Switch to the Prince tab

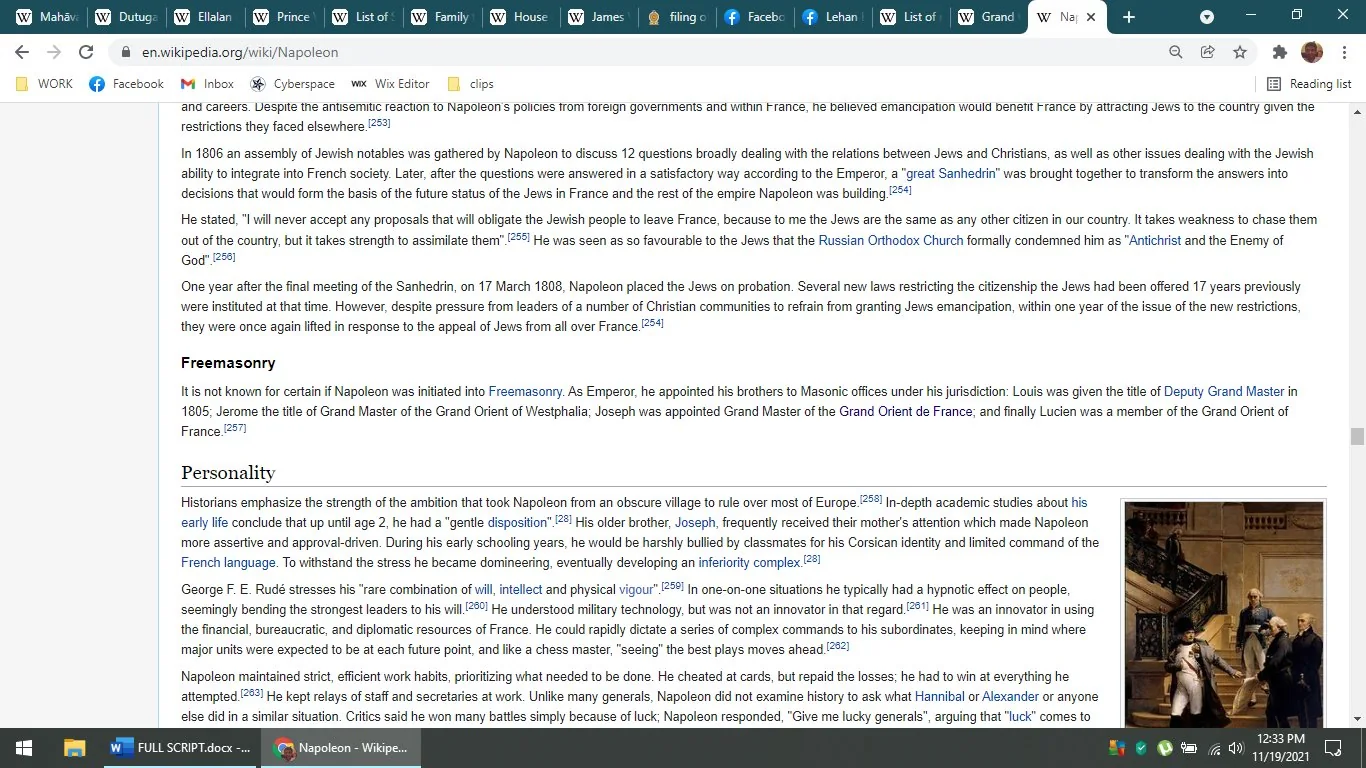click(x=283, y=17)
